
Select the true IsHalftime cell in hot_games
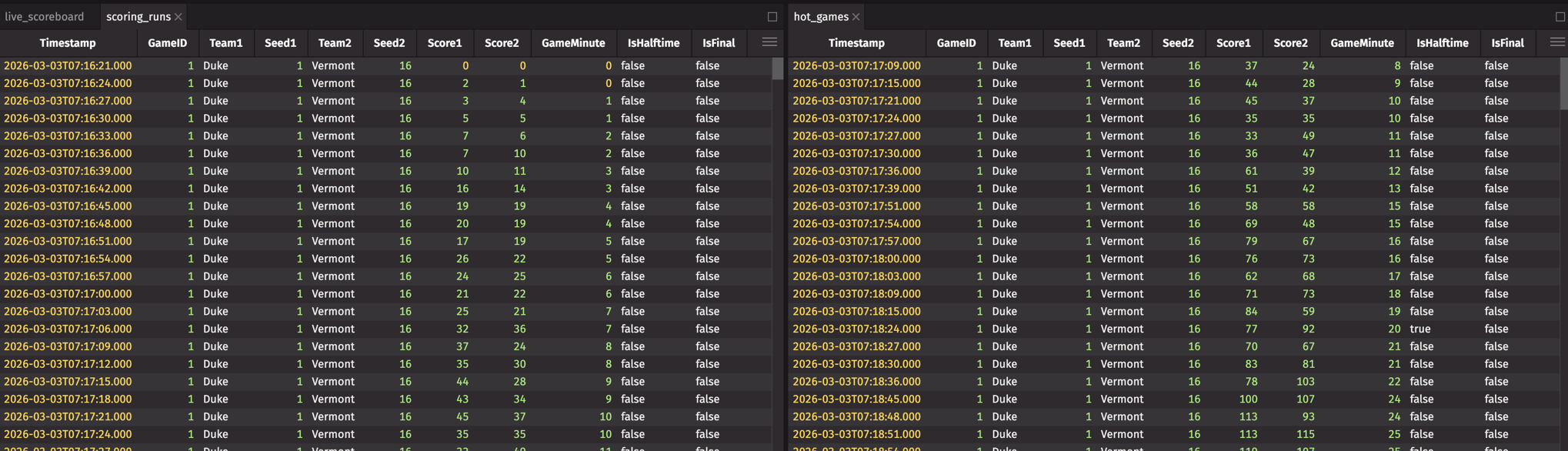point(1420,329)
